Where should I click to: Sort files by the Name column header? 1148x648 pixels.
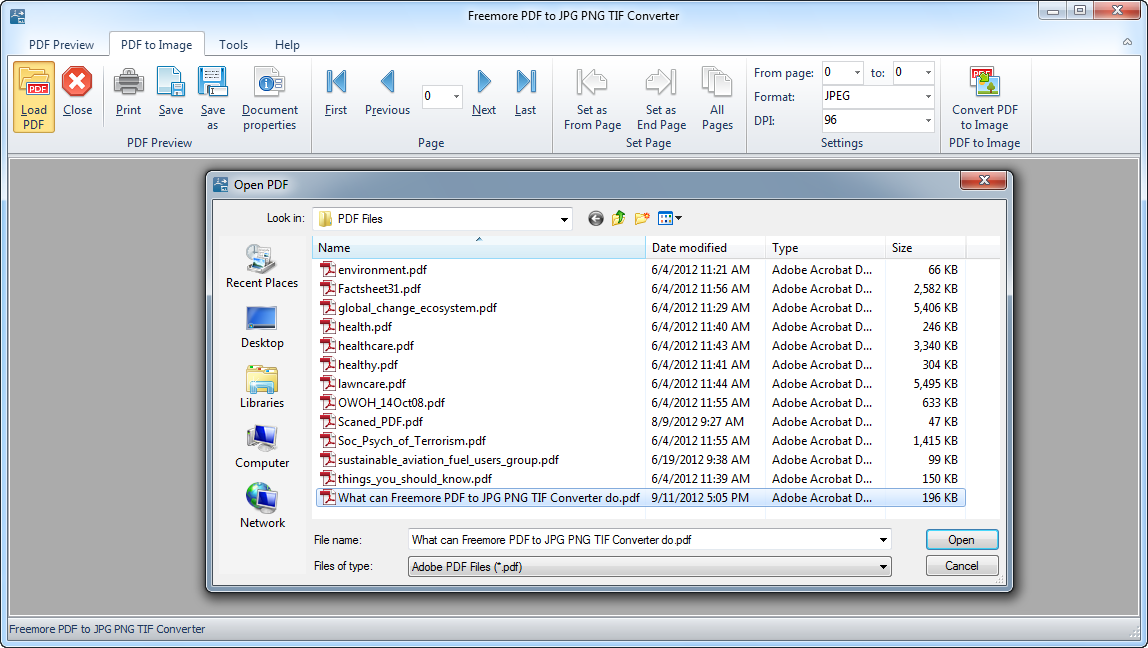(x=479, y=248)
